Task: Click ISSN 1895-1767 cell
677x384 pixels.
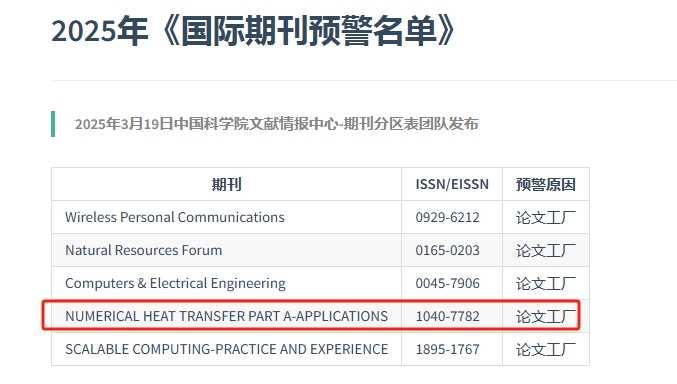Action: (x=452, y=349)
